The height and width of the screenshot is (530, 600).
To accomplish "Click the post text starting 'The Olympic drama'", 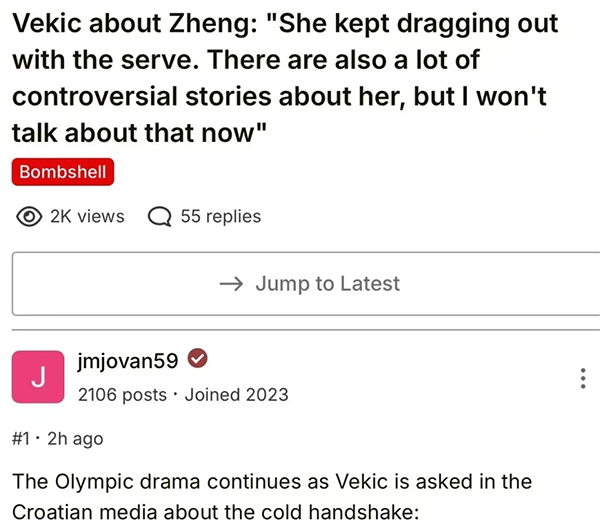I will 270,481.
